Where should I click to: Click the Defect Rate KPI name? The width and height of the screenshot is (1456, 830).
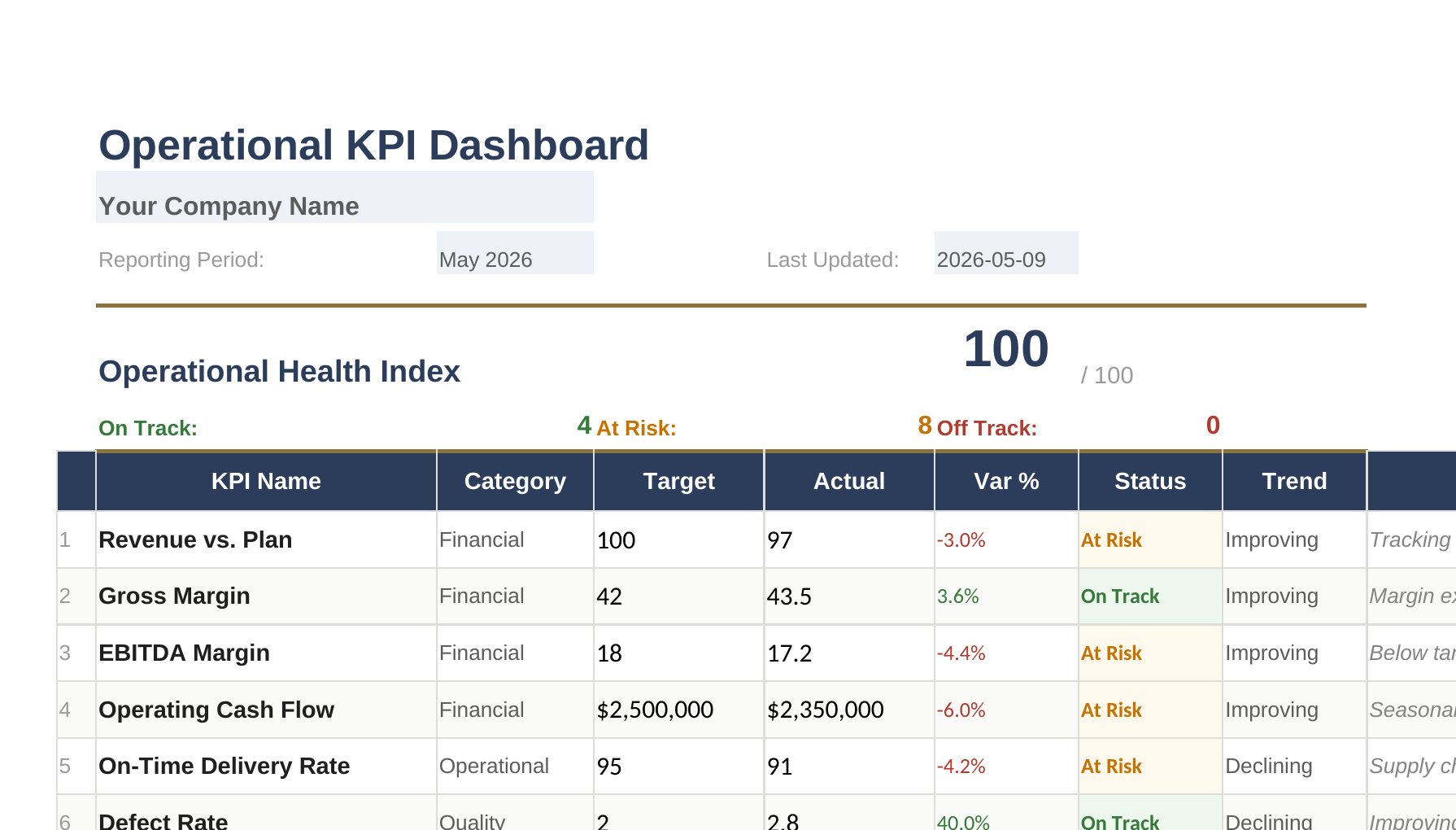pyautogui.click(x=163, y=820)
